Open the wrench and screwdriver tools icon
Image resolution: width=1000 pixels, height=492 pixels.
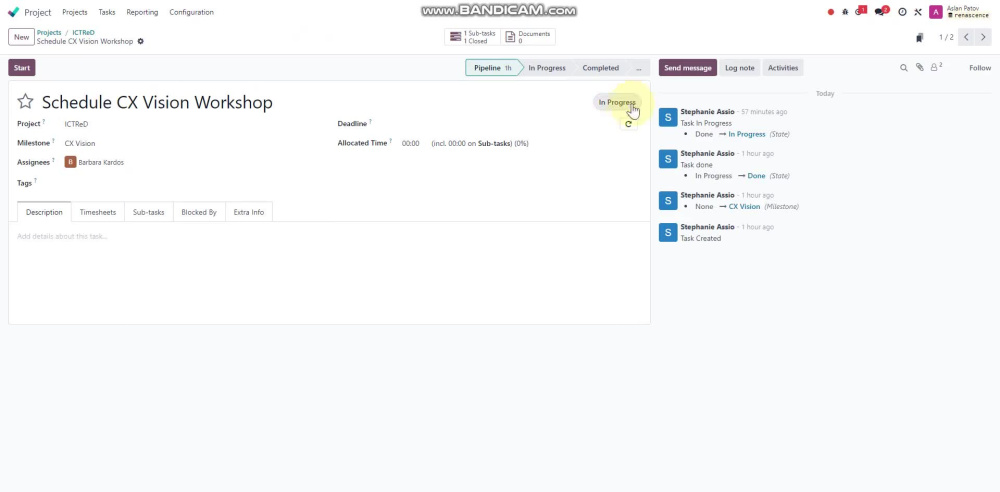(918, 12)
